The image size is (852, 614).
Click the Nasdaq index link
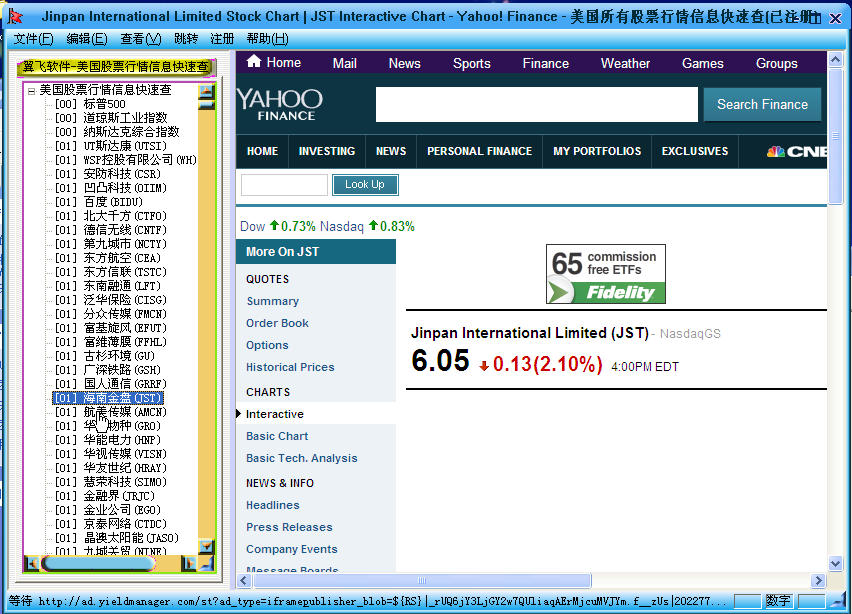342,227
